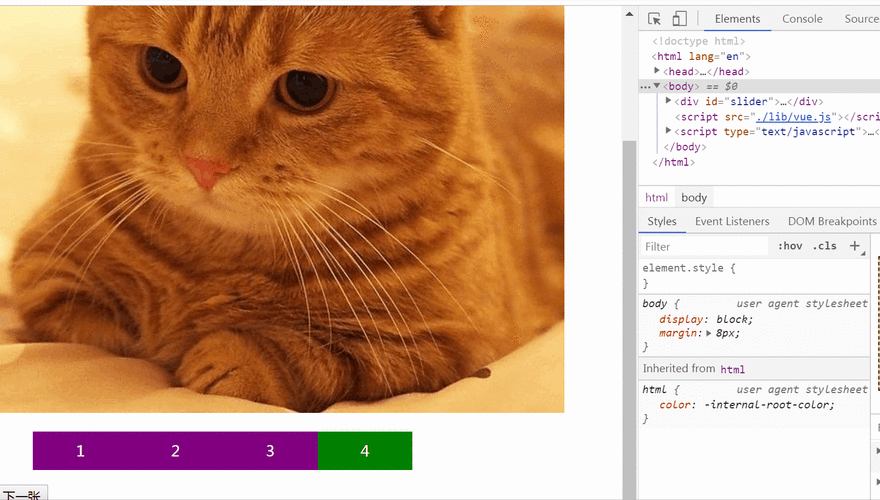Click the page scrollbar up arrow
The width and height of the screenshot is (880, 500).
pos(629,14)
